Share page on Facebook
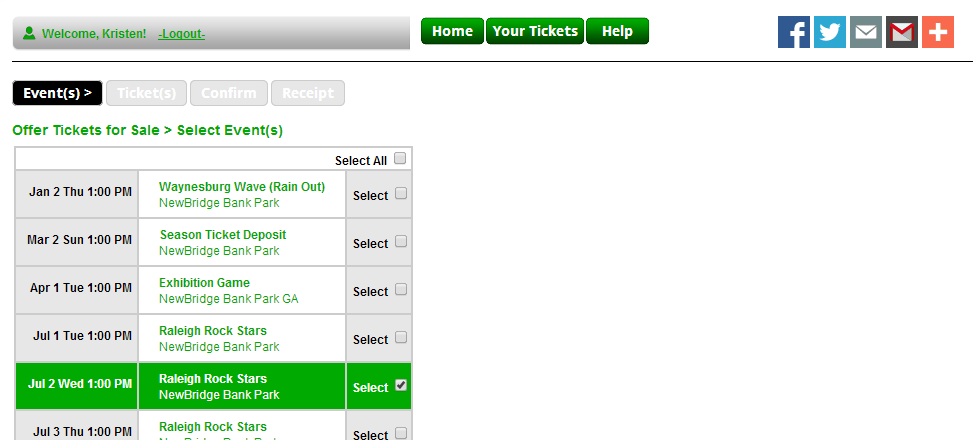This screenshot has height=440, width=973. [794, 32]
